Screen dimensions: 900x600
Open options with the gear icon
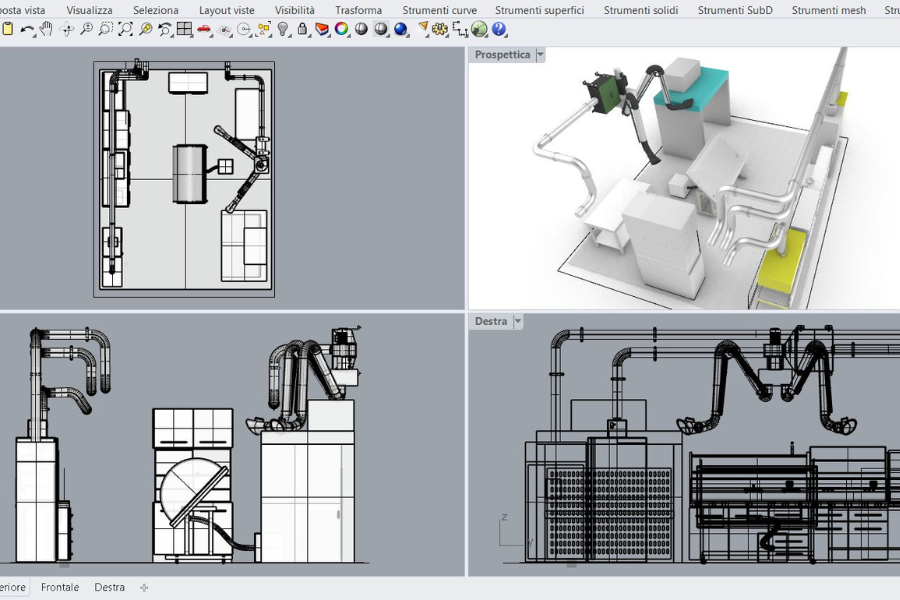coord(440,29)
